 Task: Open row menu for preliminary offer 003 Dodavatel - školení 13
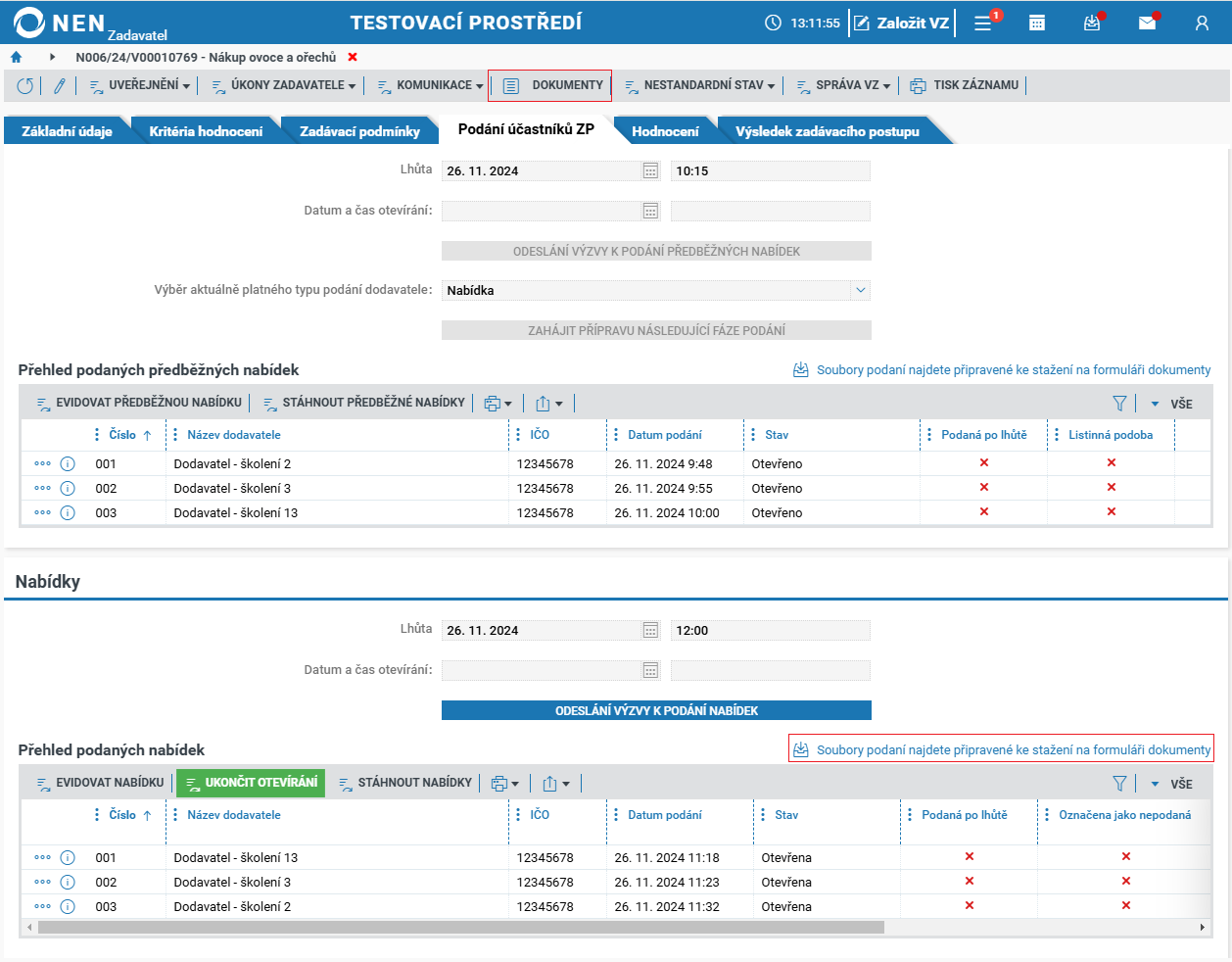(42, 512)
